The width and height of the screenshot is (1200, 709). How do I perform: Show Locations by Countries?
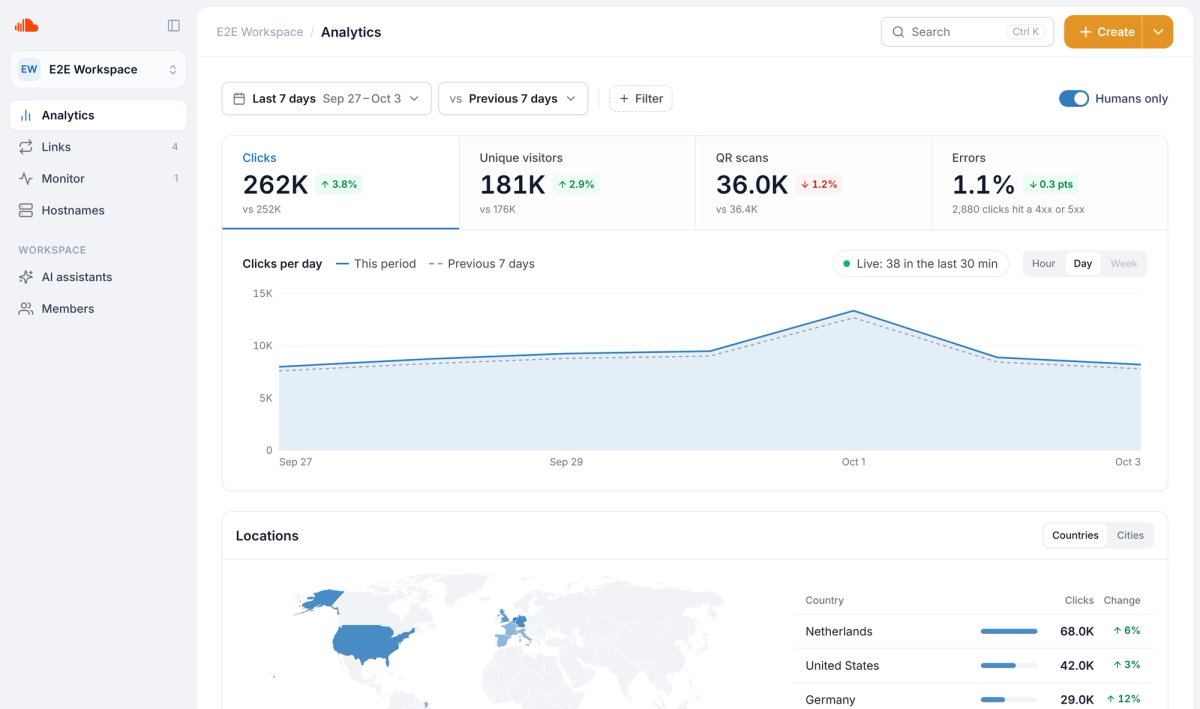pos(1075,536)
